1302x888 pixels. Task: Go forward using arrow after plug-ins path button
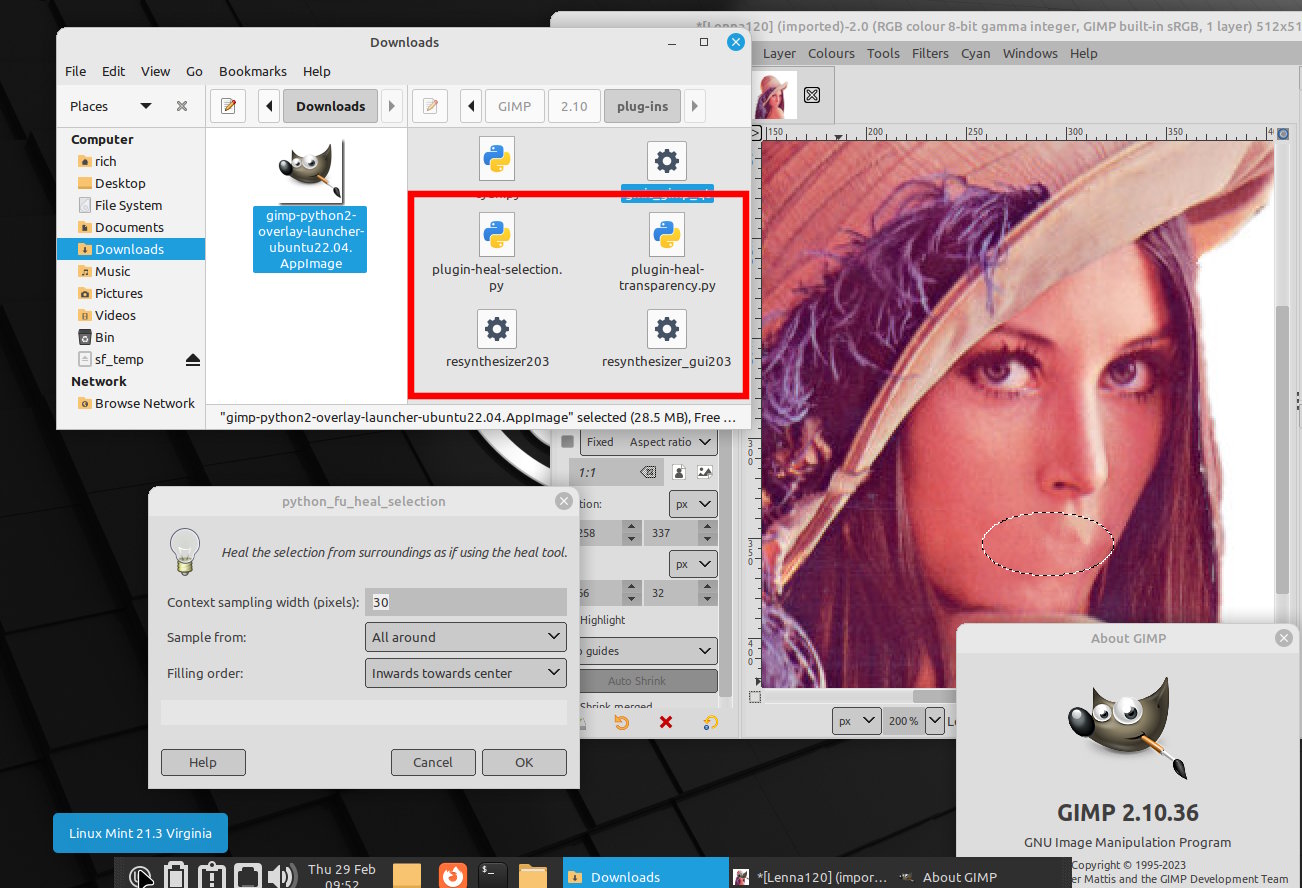694,106
